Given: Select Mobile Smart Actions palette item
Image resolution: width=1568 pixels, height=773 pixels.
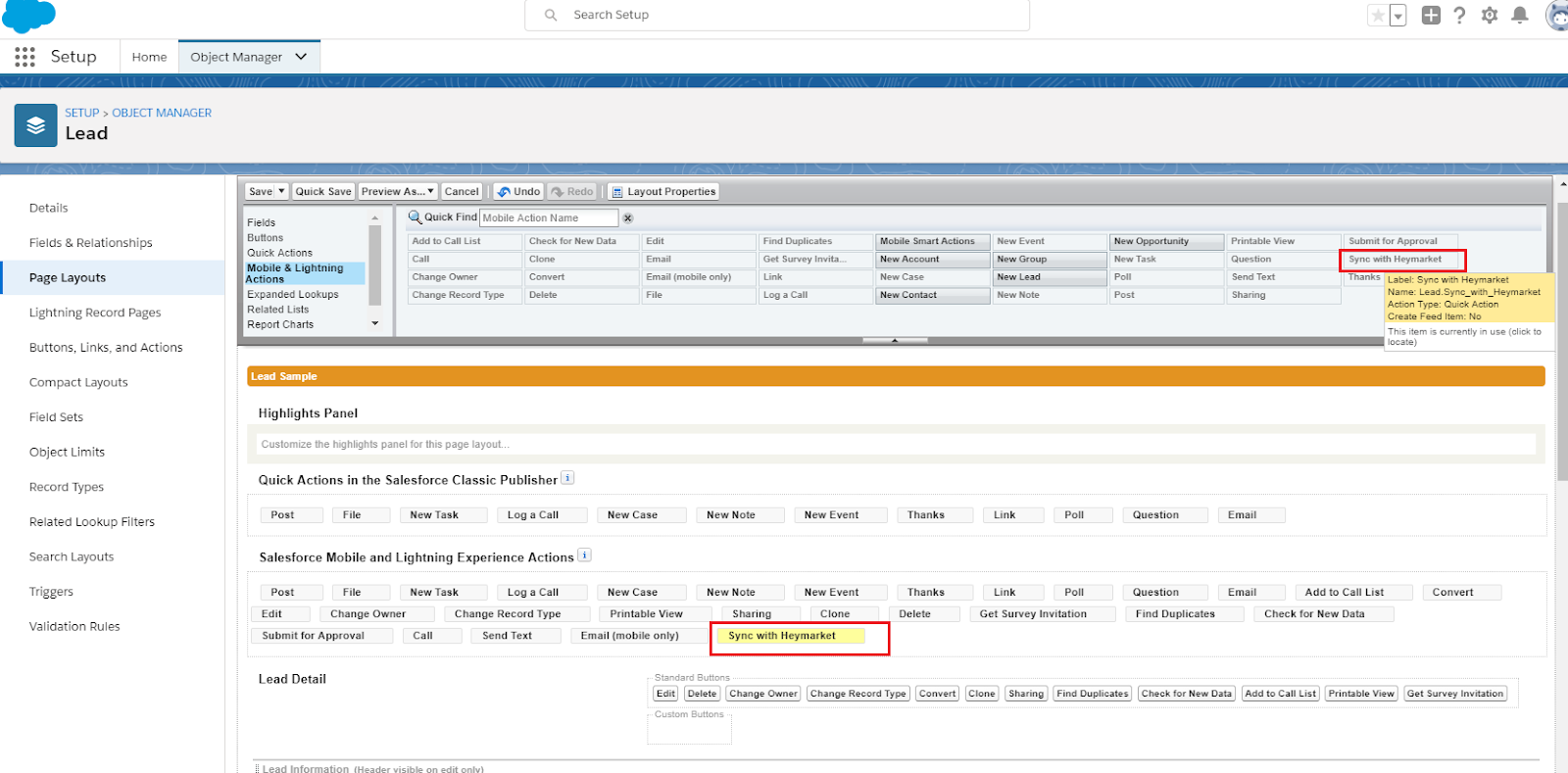Looking at the screenshot, I should tap(932, 241).
